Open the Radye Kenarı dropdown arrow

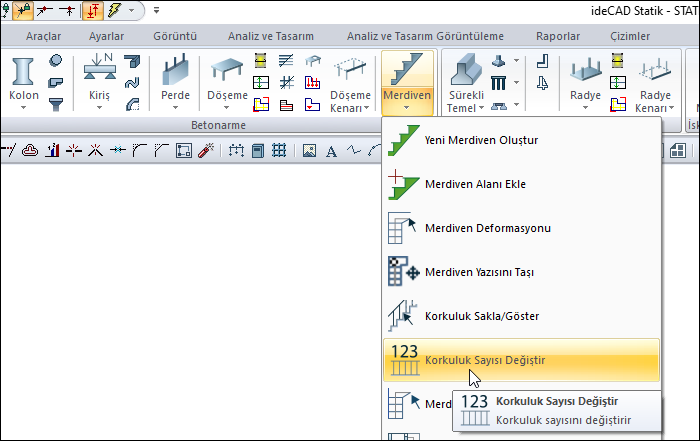pyautogui.click(x=671, y=108)
